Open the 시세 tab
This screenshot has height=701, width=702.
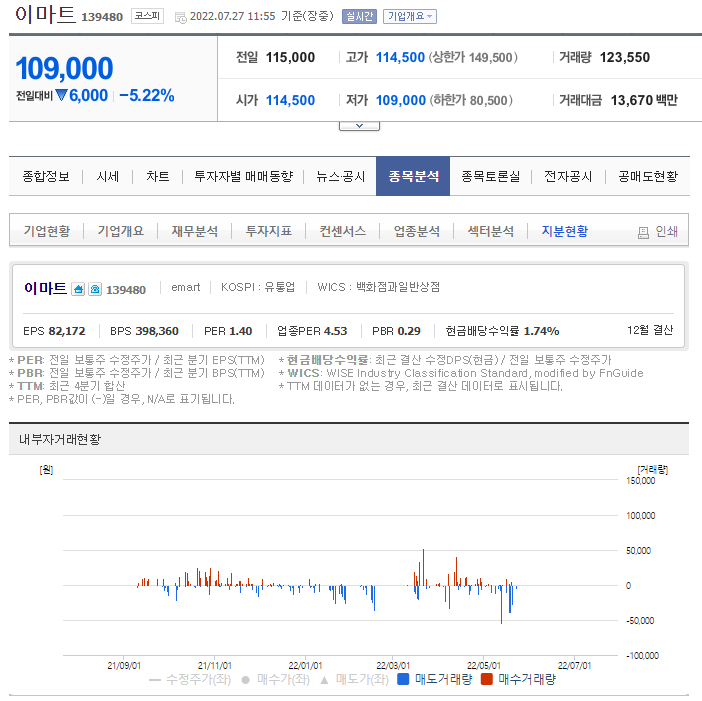tap(108, 176)
